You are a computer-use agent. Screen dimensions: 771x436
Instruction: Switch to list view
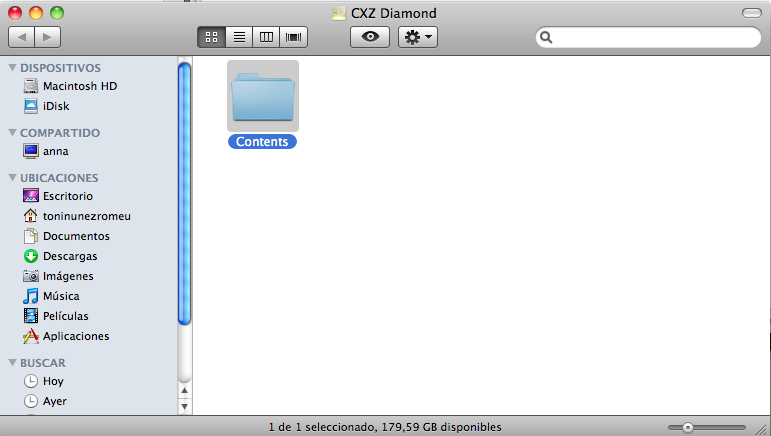pos(239,37)
